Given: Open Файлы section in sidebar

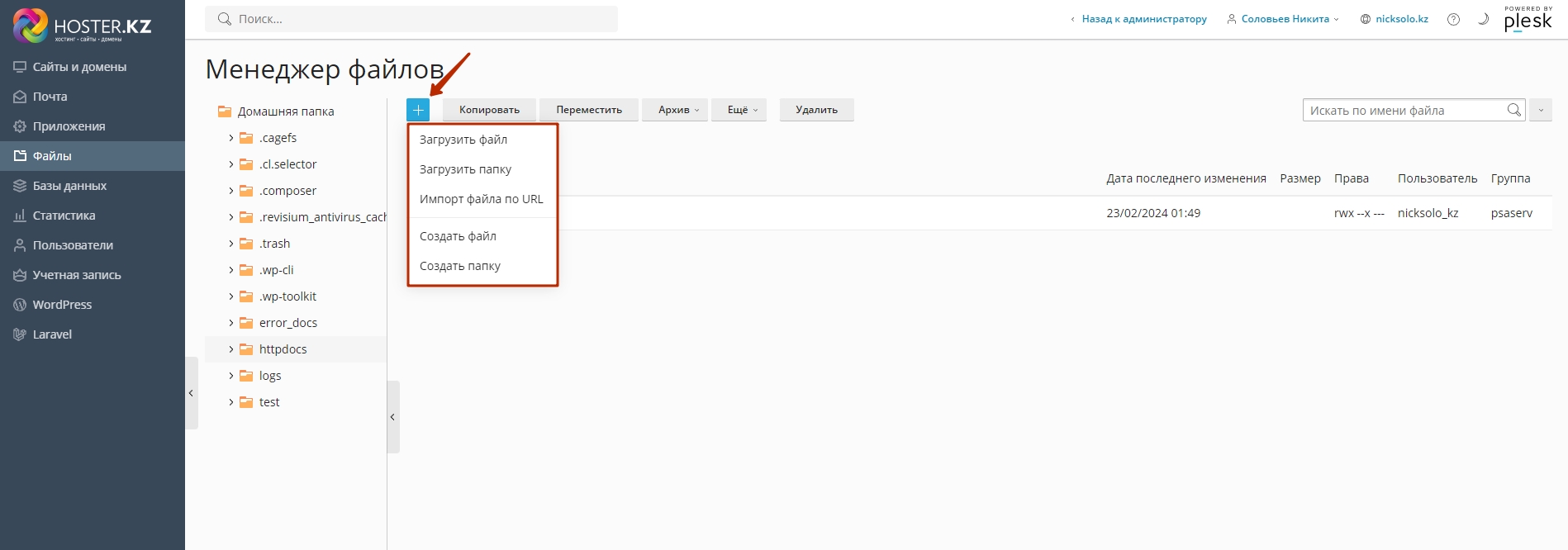Looking at the screenshot, I should pyautogui.click(x=93, y=156).
